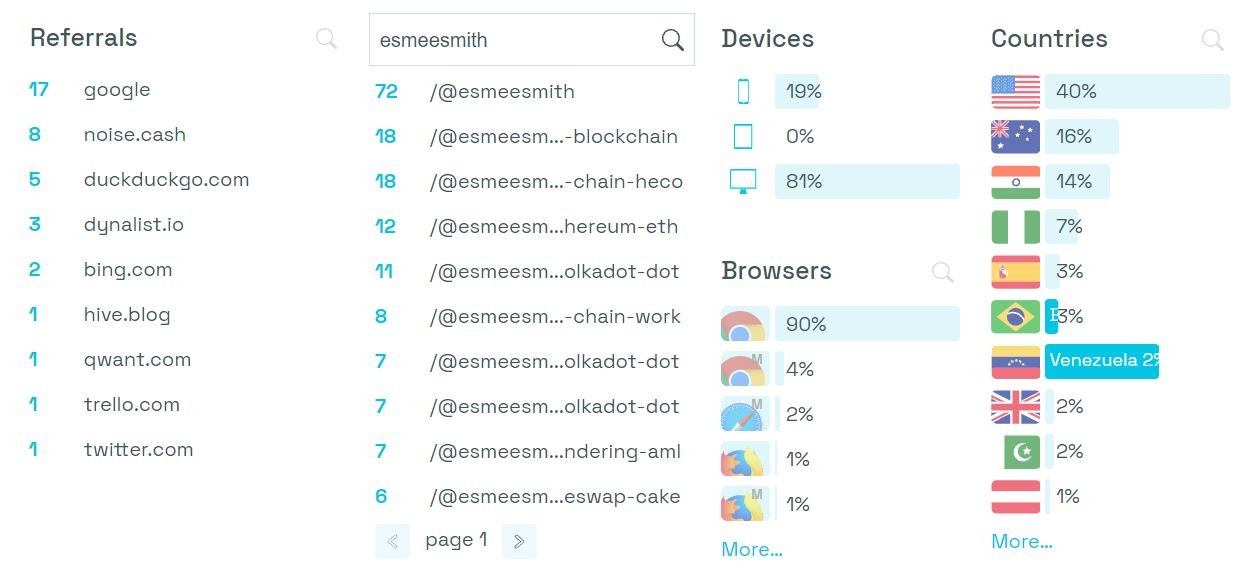The height and width of the screenshot is (585, 1252).
Task: Click the Venezuela flag icon
Action: click(x=1015, y=361)
